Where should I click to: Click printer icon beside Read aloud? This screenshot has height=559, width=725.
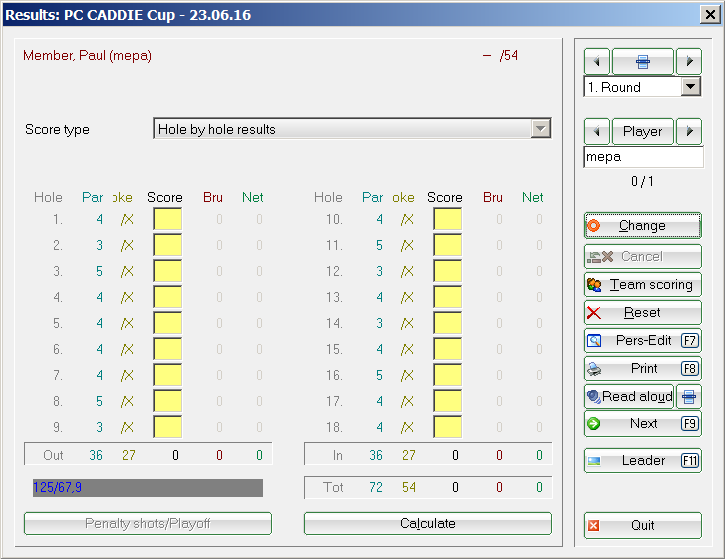point(689,396)
